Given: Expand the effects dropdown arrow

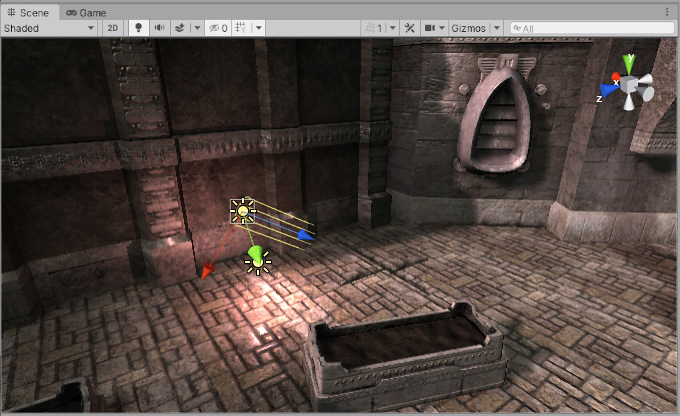Looking at the screenshot, I should (x=196, y=28).
